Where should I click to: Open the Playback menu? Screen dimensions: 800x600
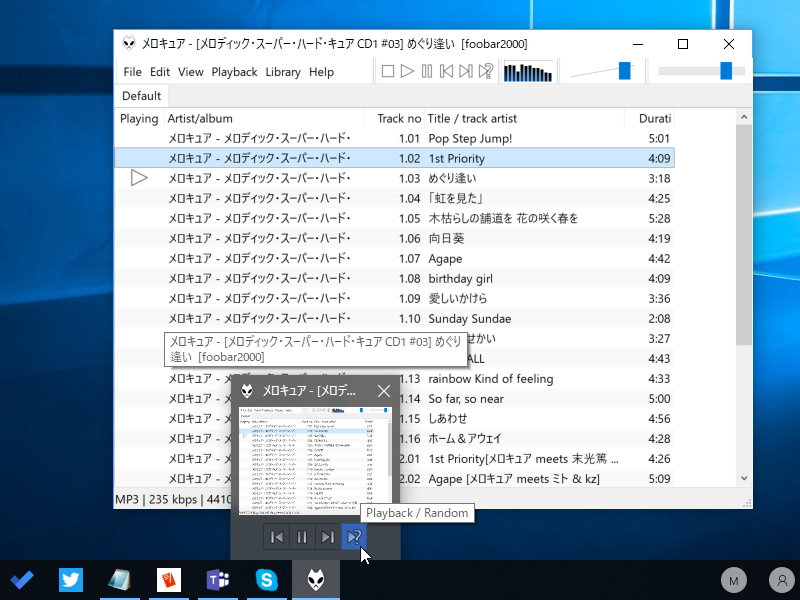click(234, 71)
